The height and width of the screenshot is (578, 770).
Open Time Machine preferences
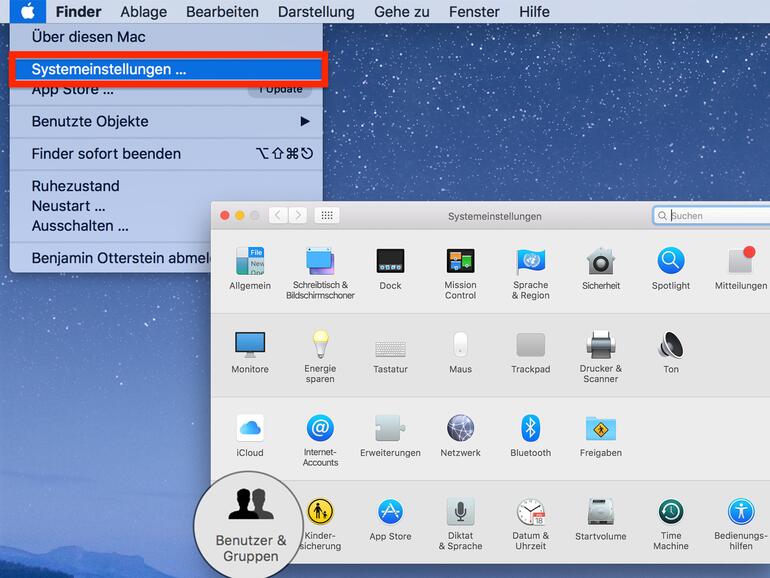tap(671, 523)
